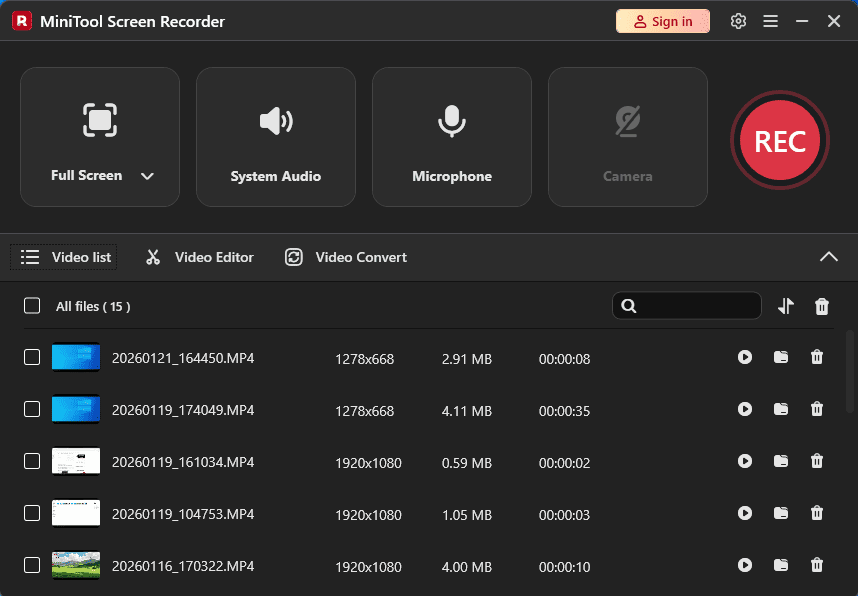Open the hamburger menu
The image size is (858, 596).
click(770, 20)
